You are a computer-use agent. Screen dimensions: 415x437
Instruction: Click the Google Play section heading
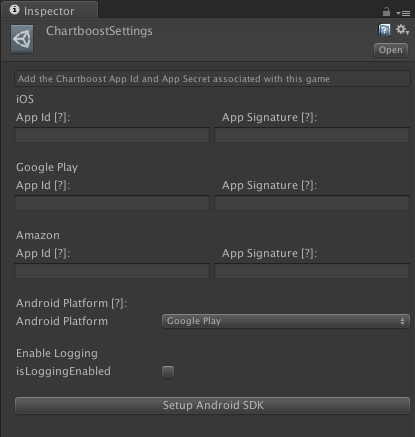pos(47,167)
